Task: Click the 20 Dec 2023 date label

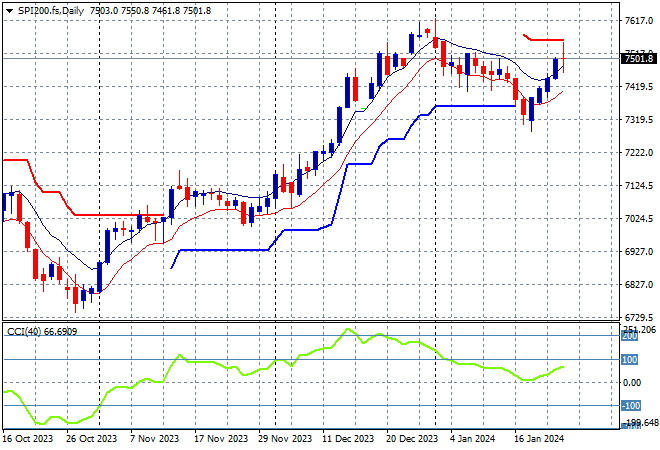Action: pos(412,439)
